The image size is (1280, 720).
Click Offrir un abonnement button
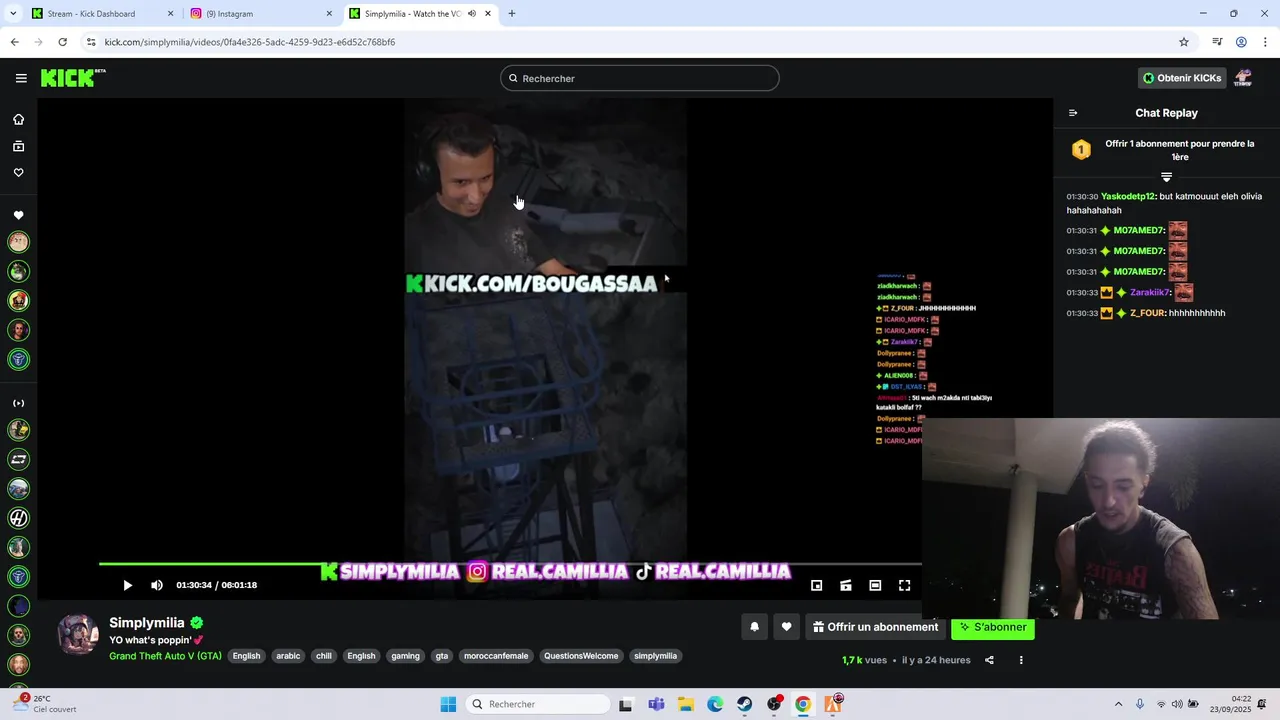click(875, 627)
